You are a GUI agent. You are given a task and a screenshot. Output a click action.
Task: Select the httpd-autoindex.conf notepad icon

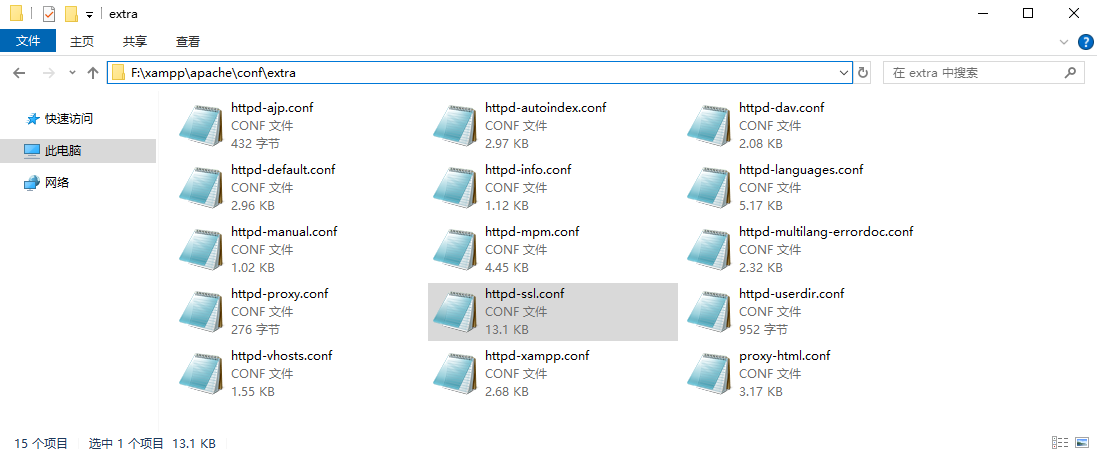pos(455,127)
